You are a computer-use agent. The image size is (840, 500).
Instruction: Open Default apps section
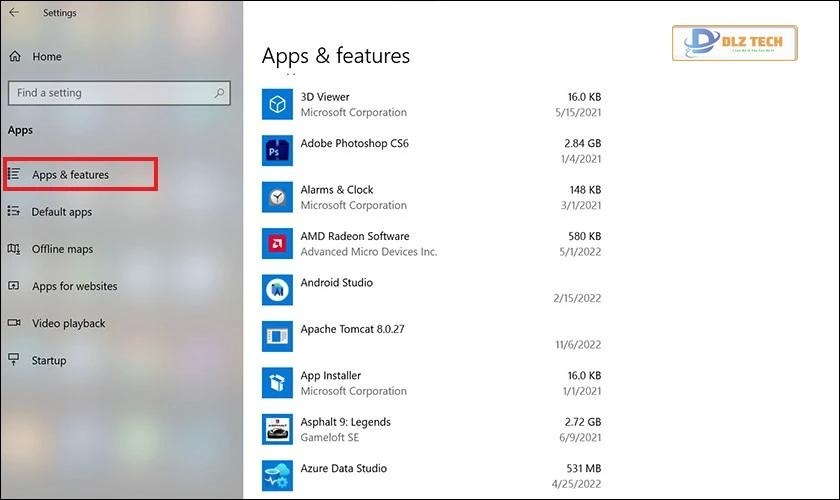tap(62, 212)
